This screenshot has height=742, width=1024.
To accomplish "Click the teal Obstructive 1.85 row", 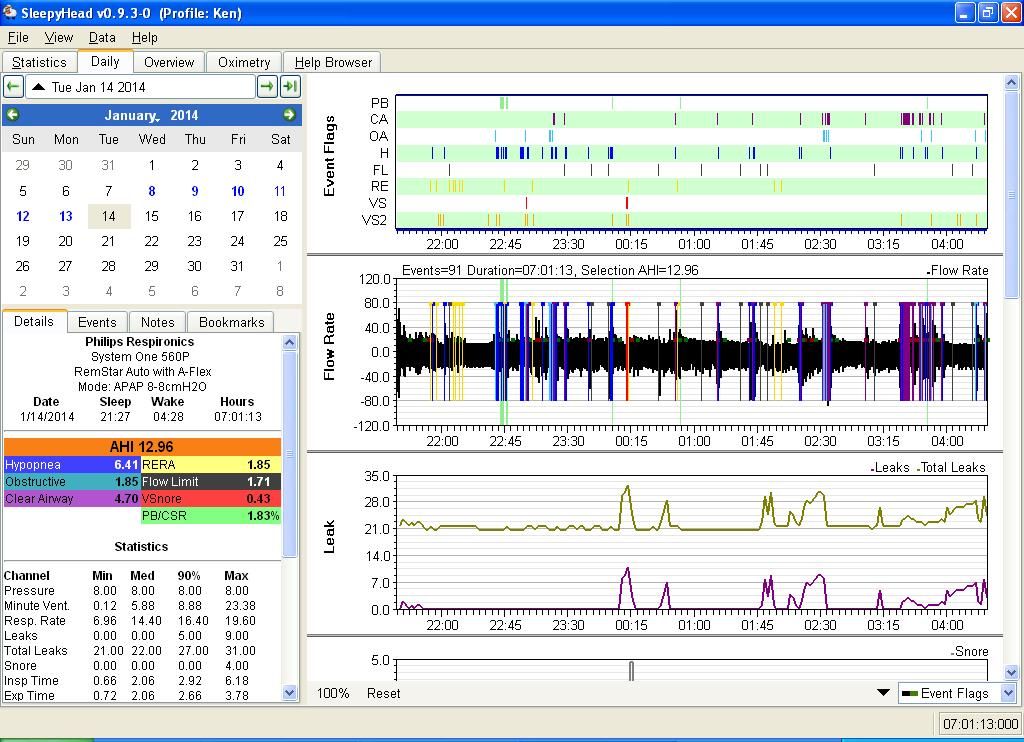I will [x=71, y=481].
